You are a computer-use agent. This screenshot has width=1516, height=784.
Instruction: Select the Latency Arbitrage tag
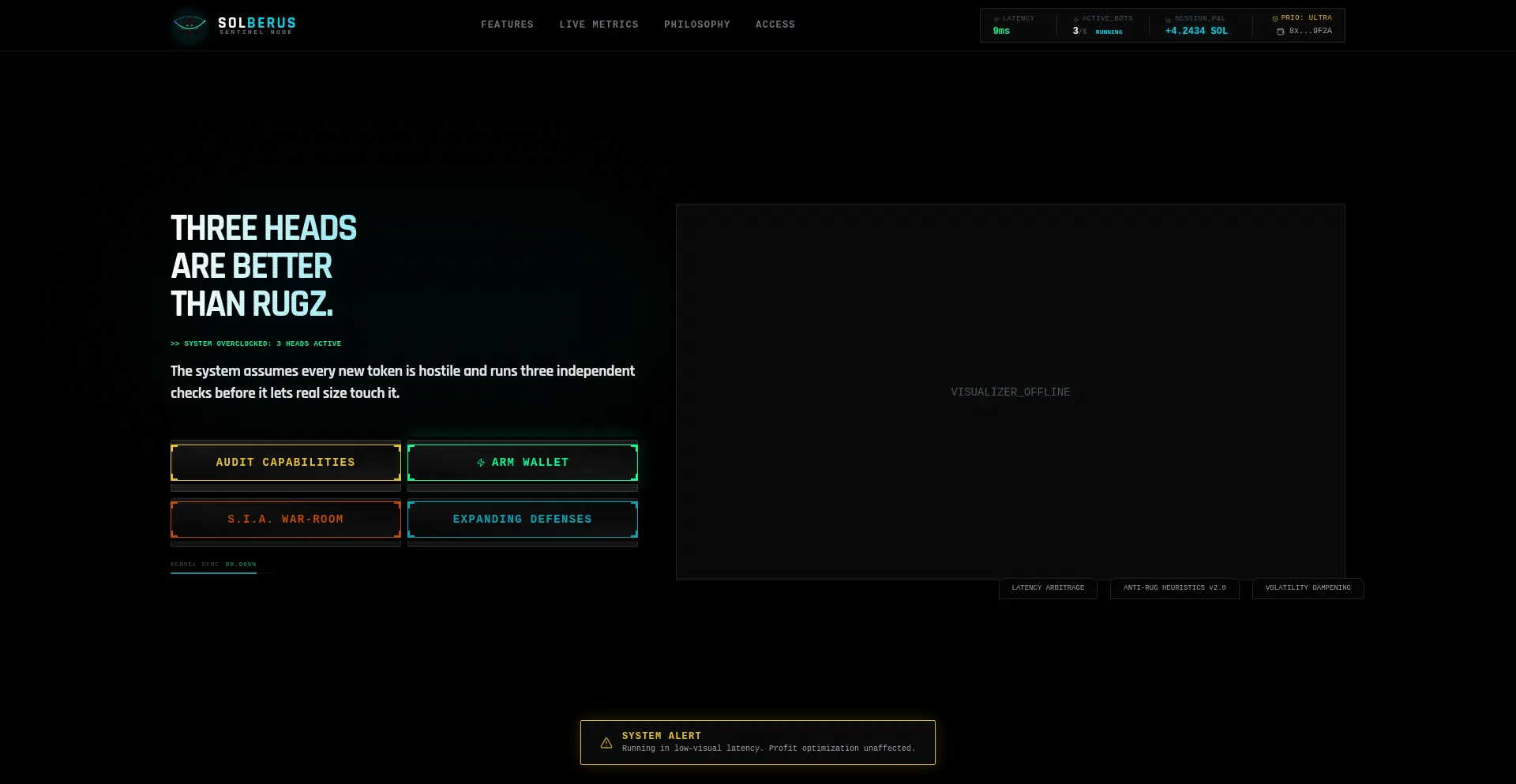click(1048, 588)
